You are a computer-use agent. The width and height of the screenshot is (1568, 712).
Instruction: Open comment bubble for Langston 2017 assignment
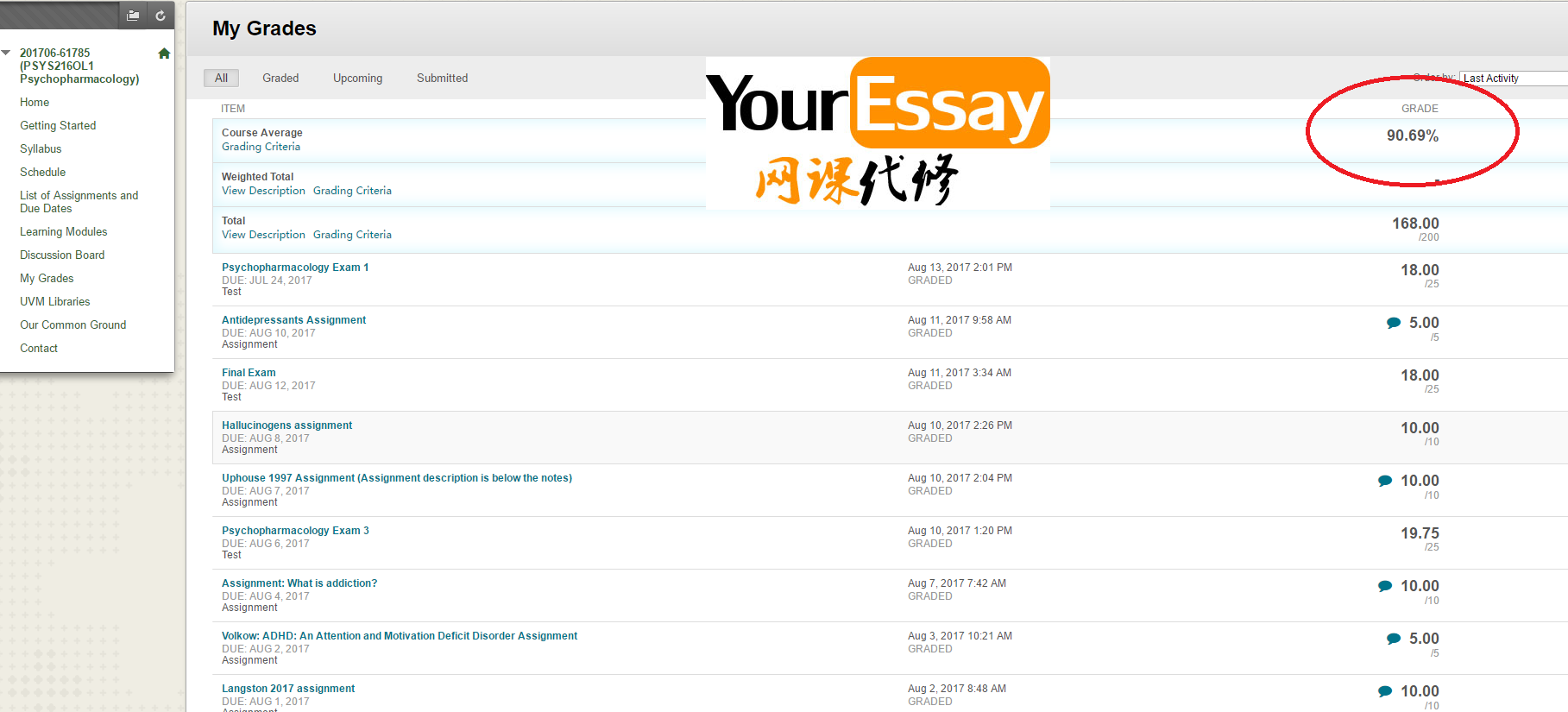[1385, 691]
